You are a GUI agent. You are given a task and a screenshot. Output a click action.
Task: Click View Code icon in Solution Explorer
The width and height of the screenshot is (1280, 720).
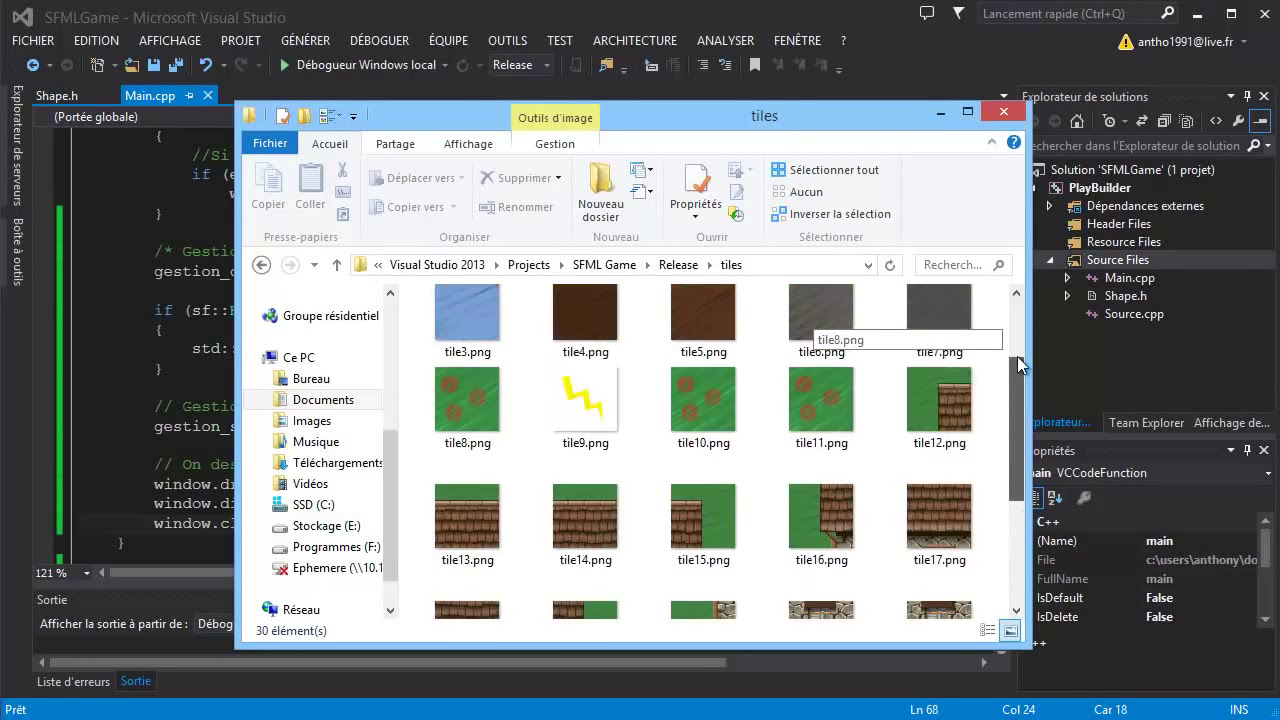pos(1216,121)
